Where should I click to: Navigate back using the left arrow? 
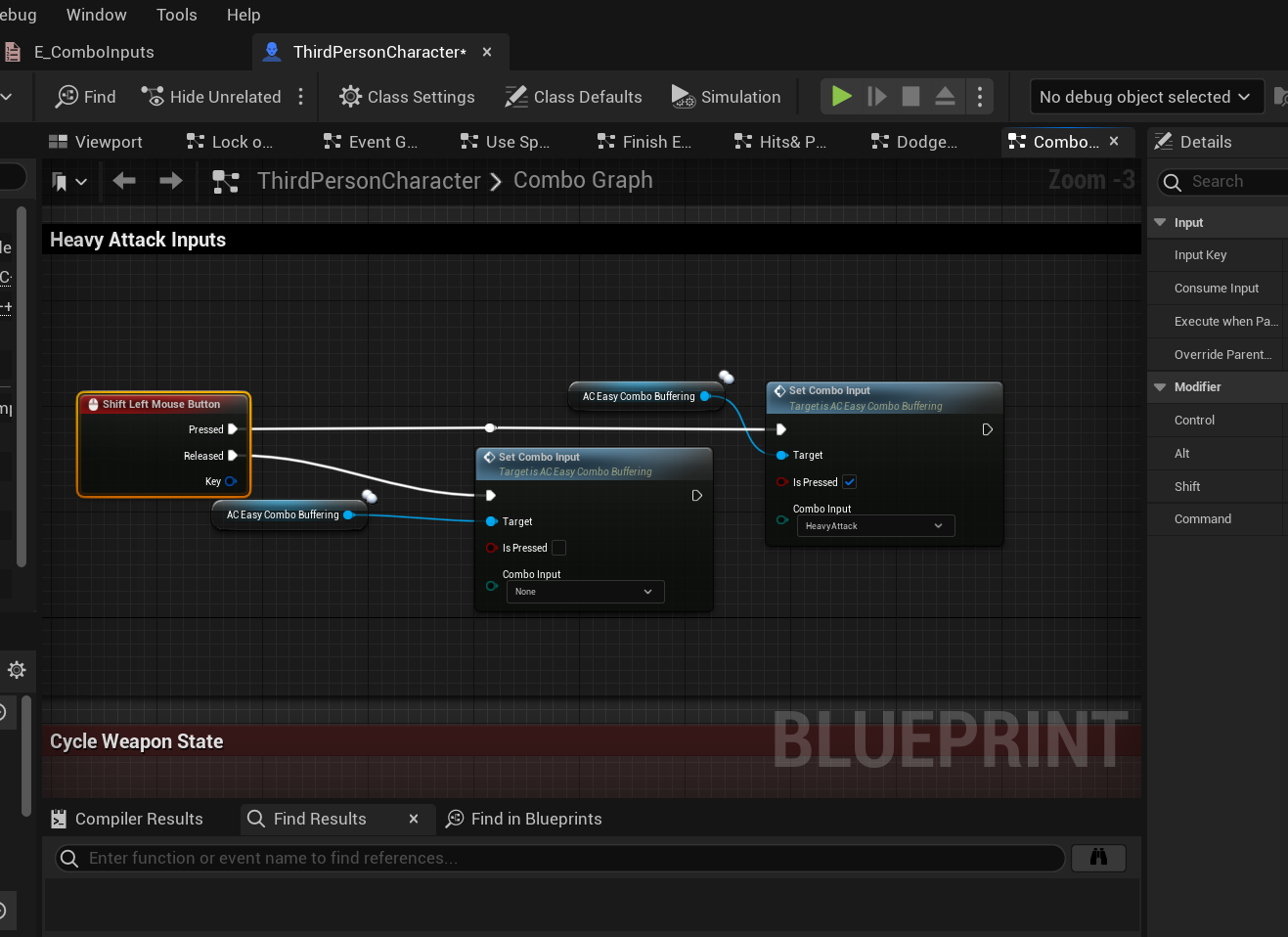[x=123, y=180]
